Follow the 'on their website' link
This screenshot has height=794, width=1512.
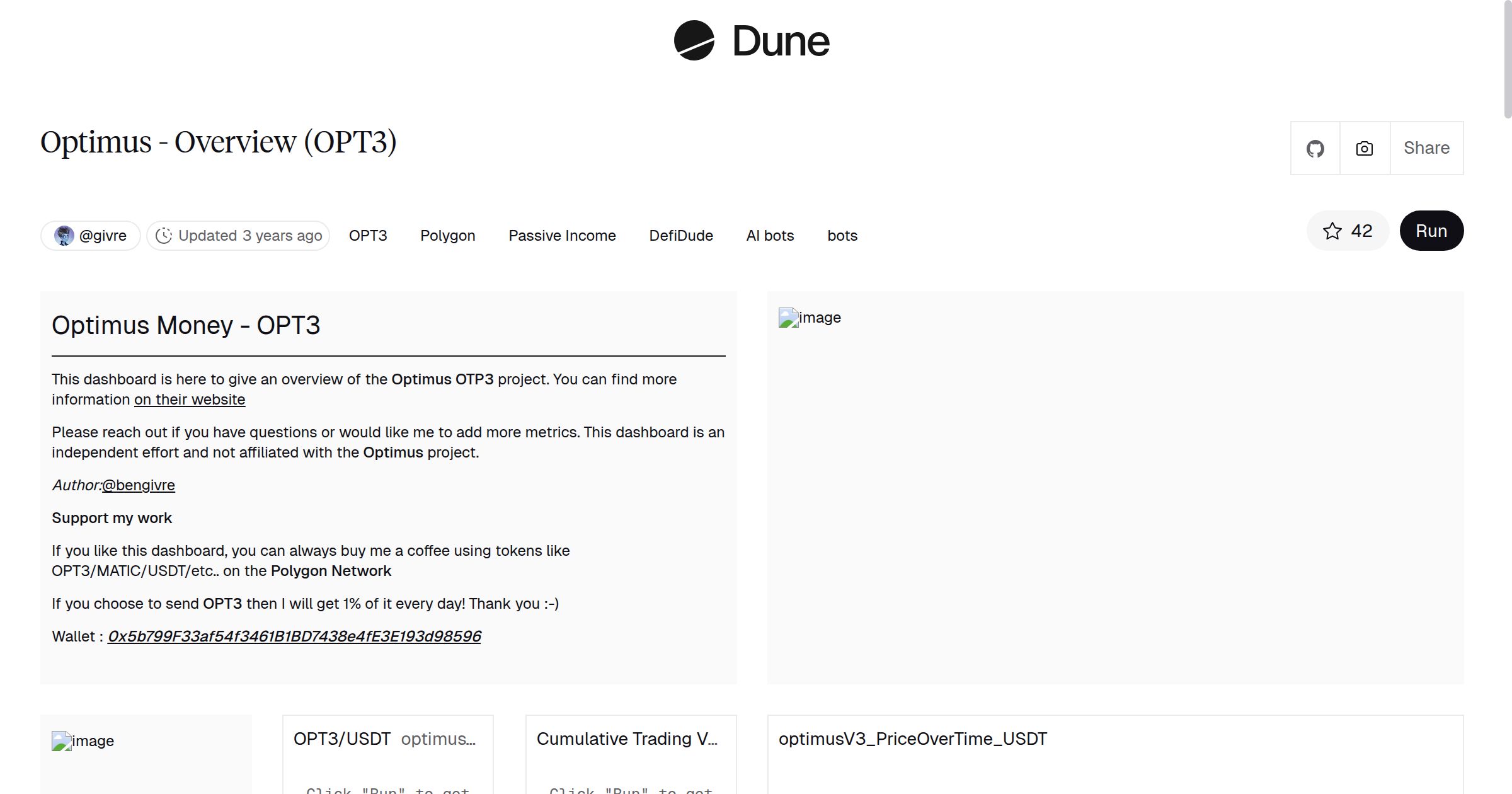pos(190,400)
